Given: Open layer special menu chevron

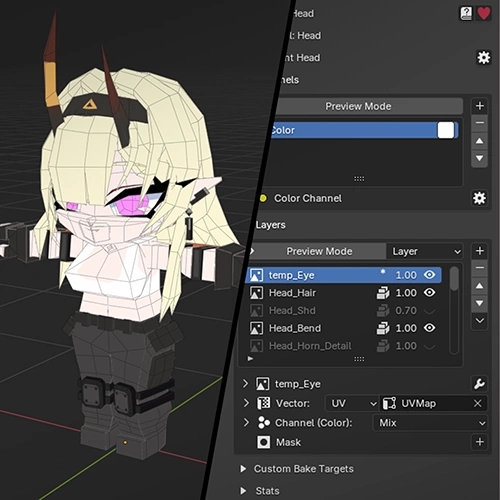Looking at the screenshot, I should tap(480, 321).
